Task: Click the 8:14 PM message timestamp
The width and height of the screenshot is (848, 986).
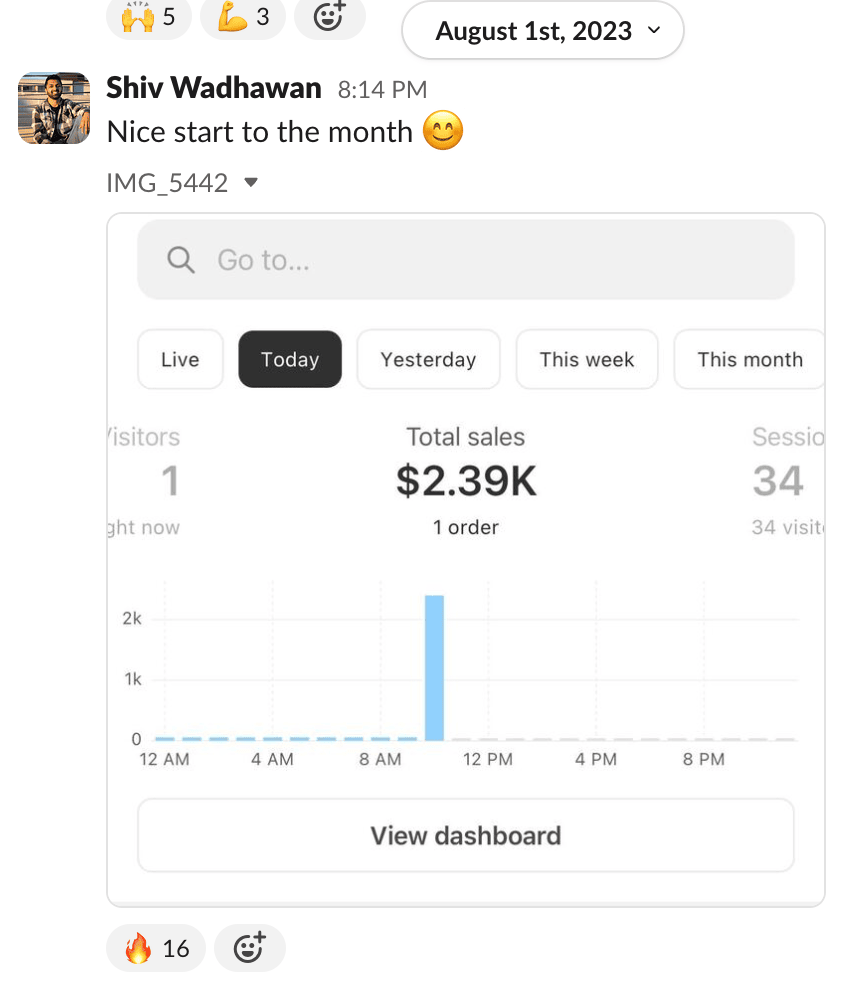Action: coord(382,90)
